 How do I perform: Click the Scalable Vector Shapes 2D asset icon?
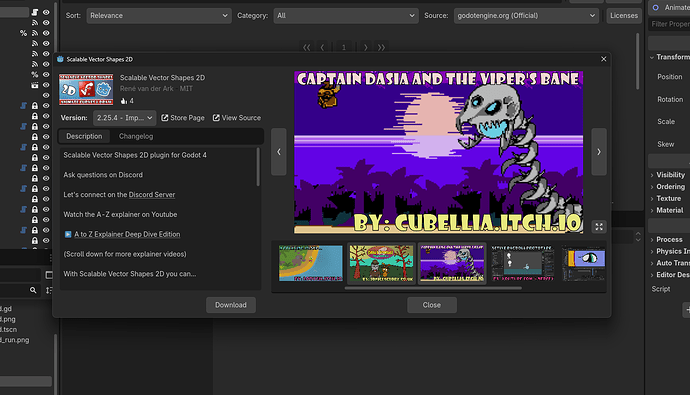[86, 89]
